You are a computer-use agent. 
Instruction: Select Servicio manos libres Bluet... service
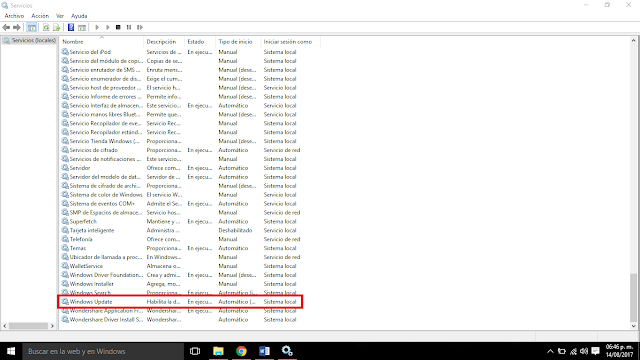click(x=180, y=114)
